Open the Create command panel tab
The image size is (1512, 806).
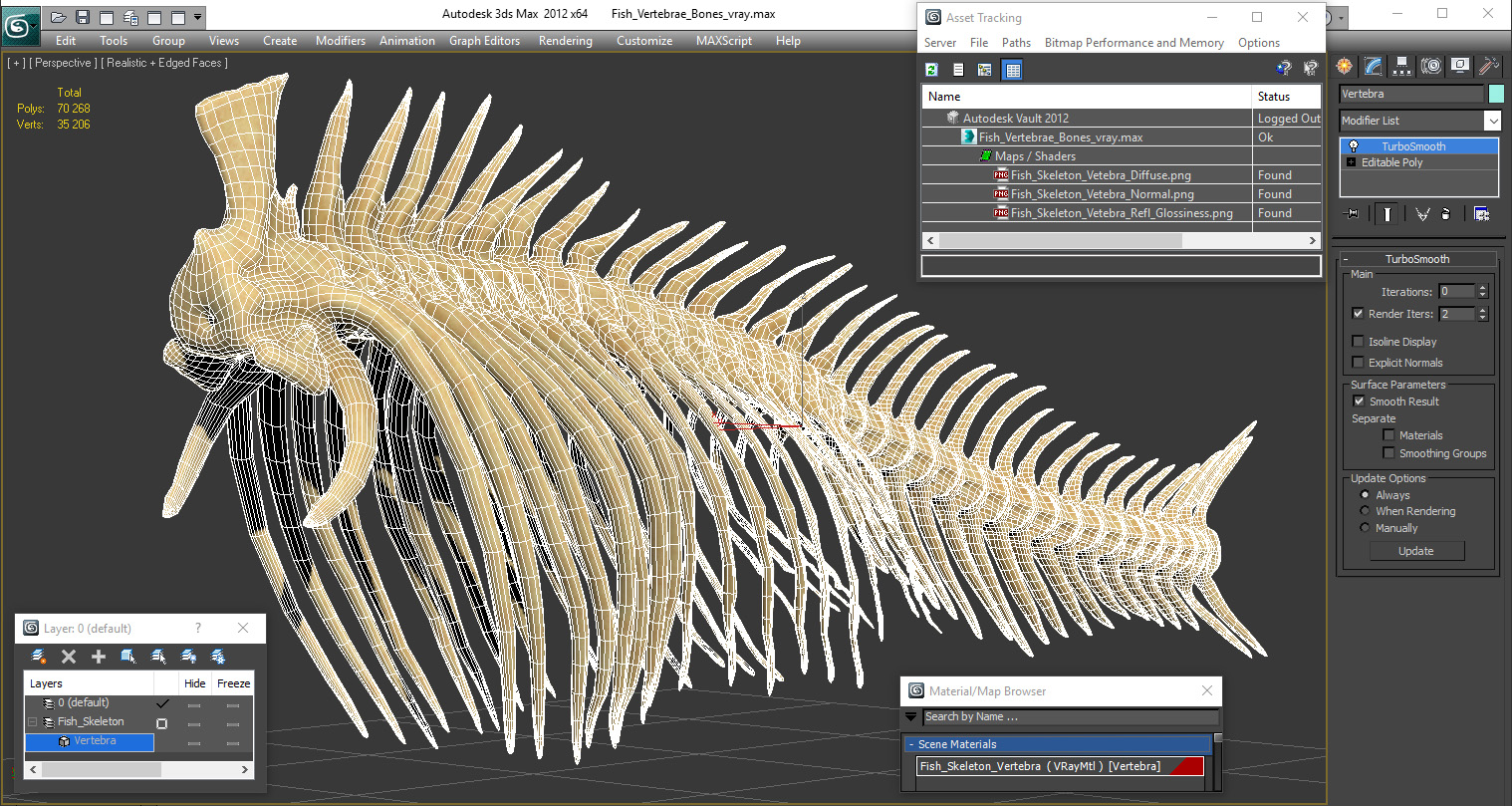tap(1345, 66)
